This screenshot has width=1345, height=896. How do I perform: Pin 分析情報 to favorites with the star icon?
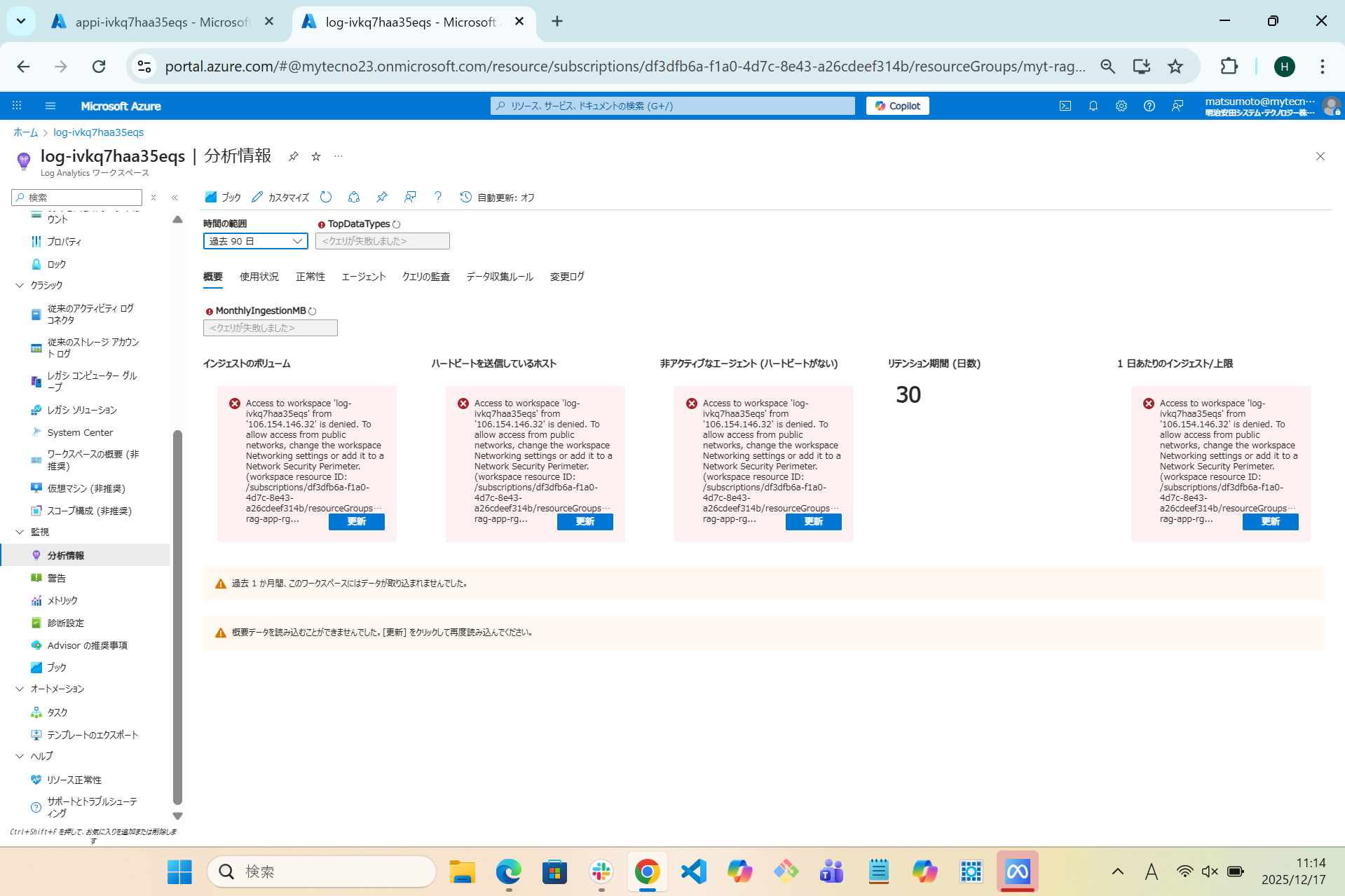coord(316,156)
